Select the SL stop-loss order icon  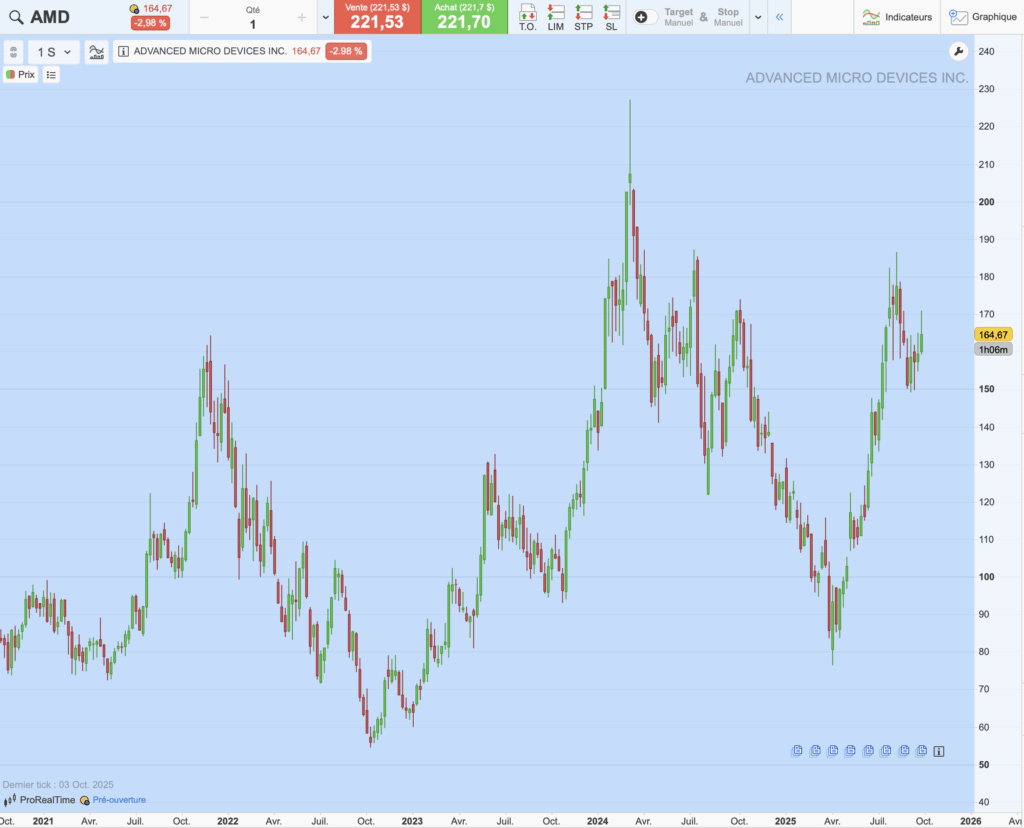tap(612, 15)
